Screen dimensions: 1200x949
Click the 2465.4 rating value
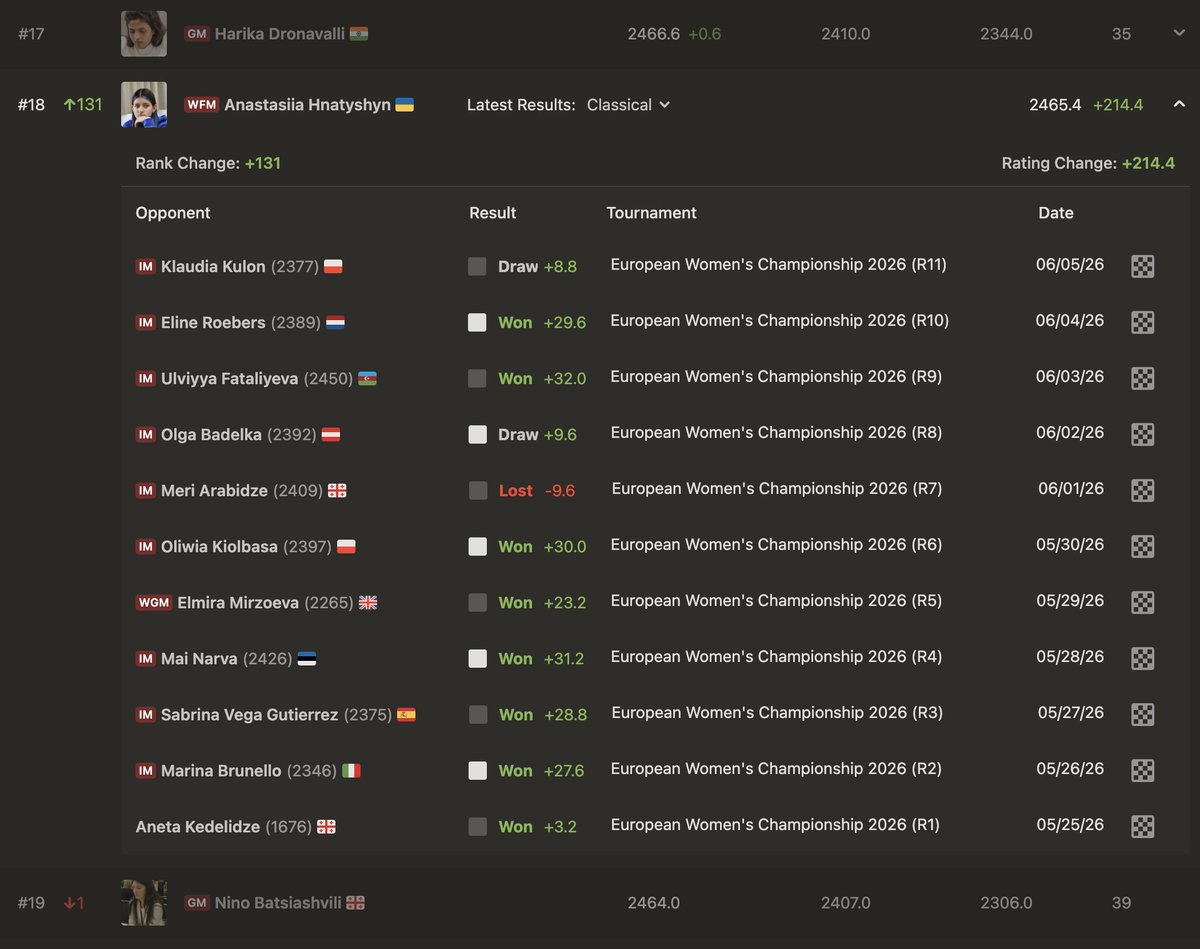coord(1055,105)
